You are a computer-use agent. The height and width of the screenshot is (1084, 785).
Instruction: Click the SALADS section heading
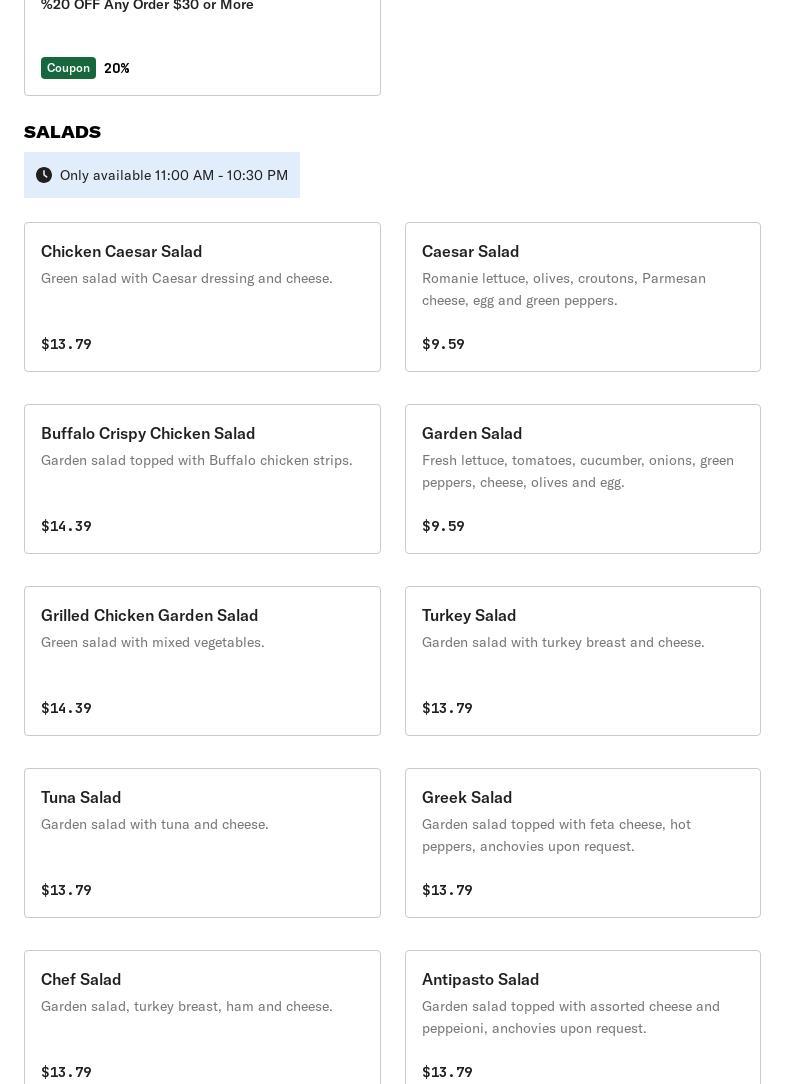[62, 132]
